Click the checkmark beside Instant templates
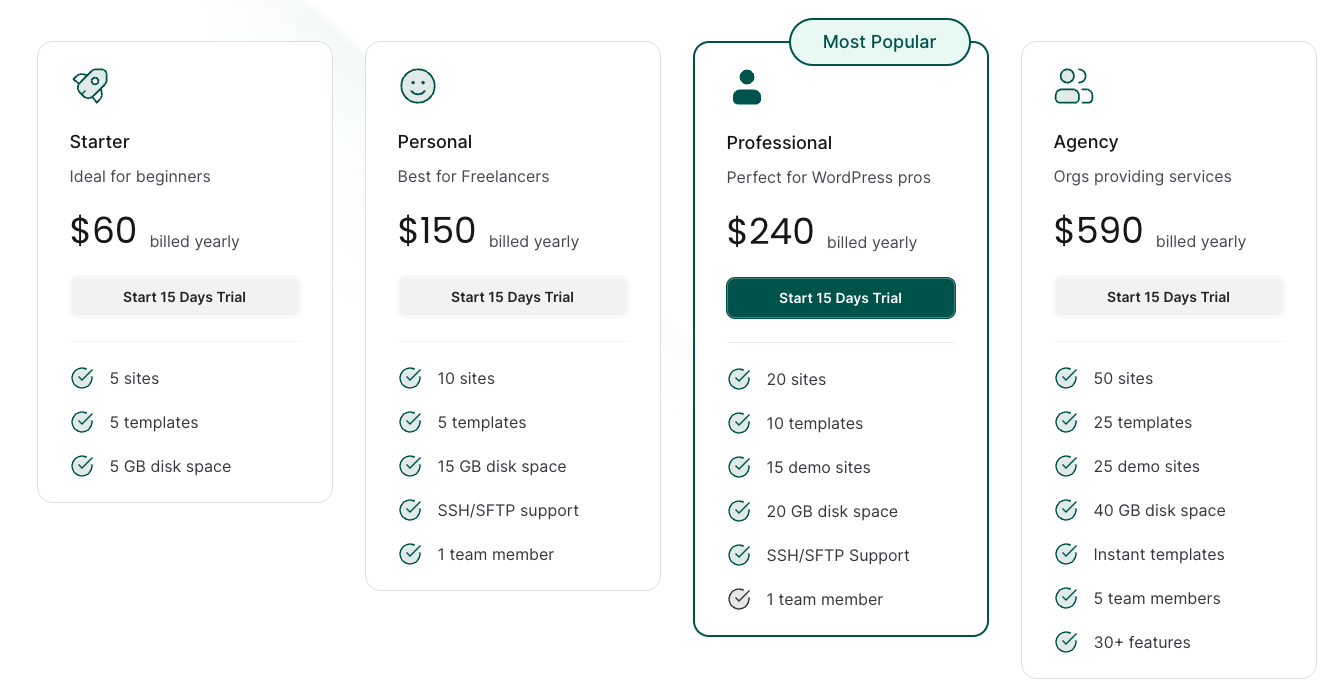 tap(1066, 554)
